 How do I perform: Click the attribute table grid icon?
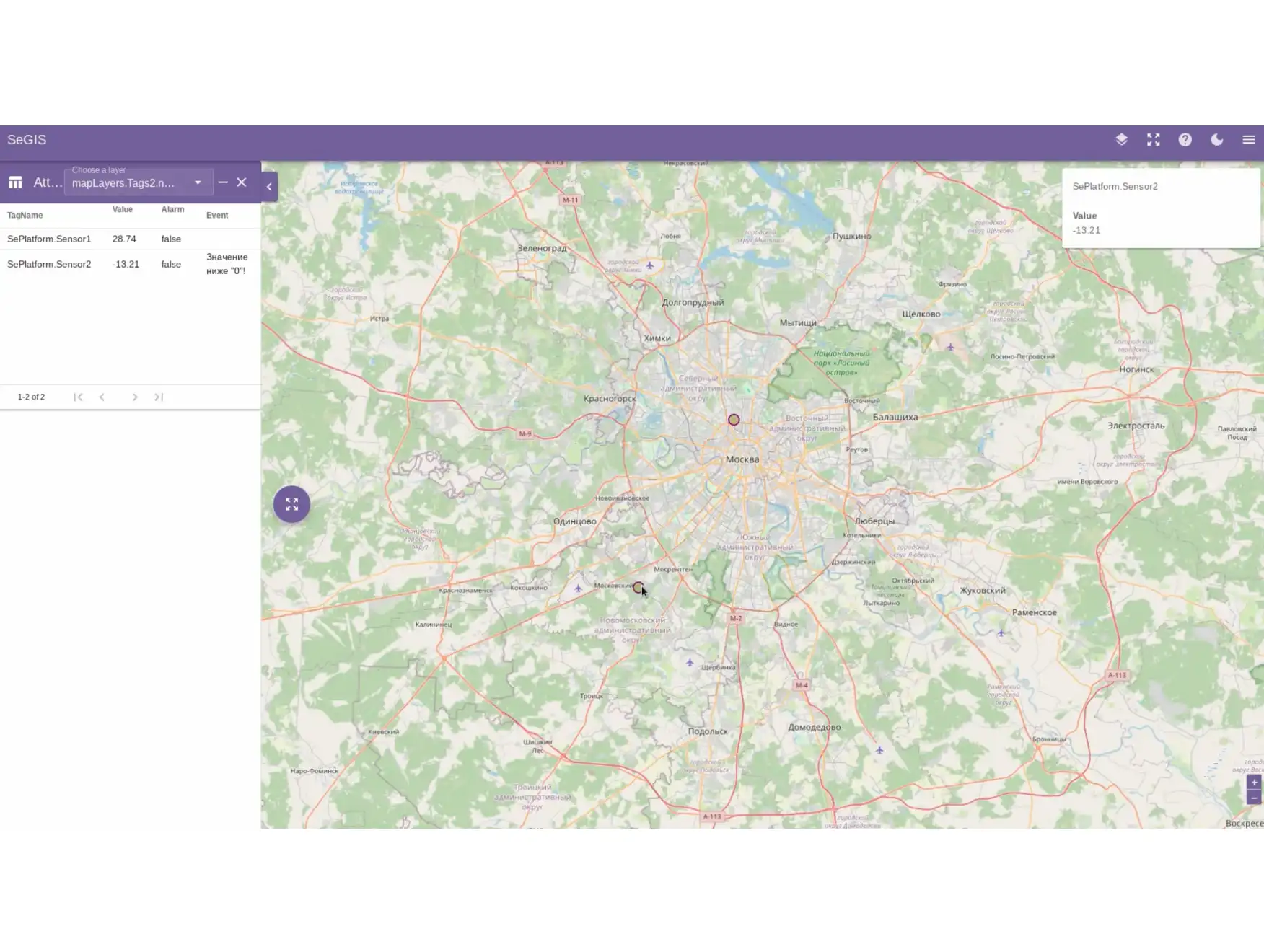click(x=15, y=182)
